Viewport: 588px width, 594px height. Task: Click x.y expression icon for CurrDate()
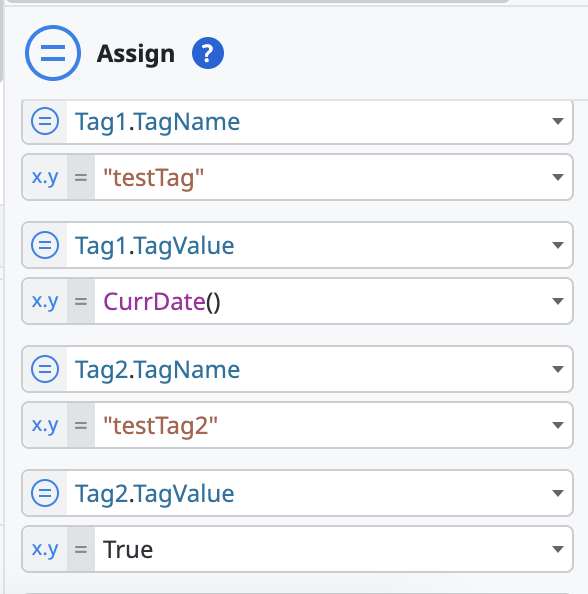45,301
